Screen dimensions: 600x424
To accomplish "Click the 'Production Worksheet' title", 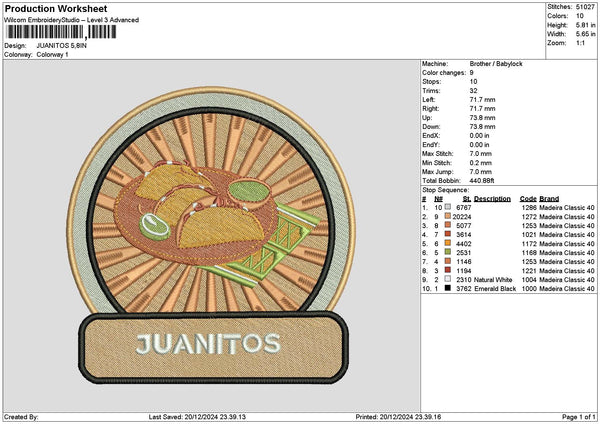I will tap(56, 8).
